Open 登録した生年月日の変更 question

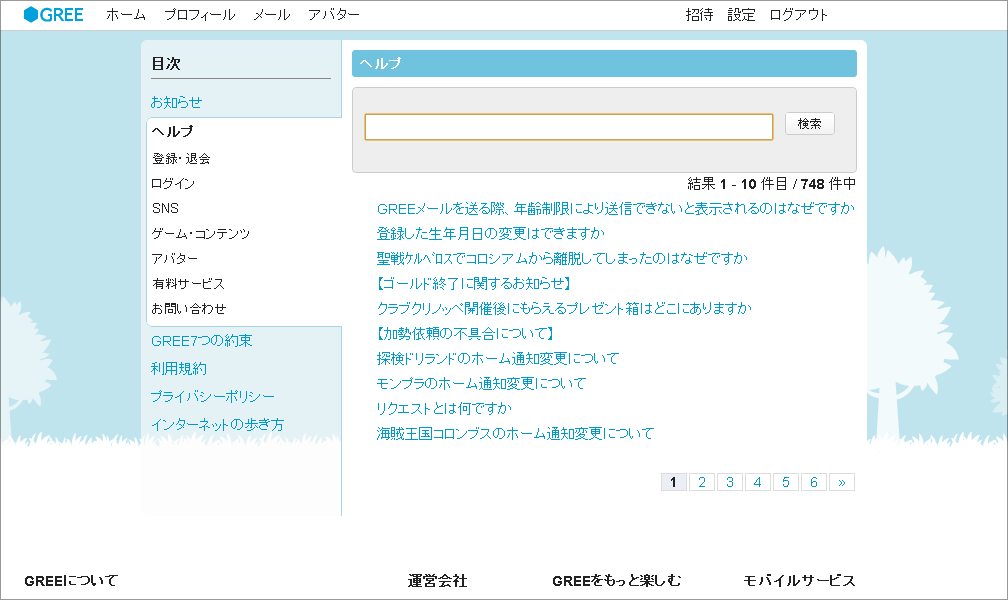pos(490,233)
